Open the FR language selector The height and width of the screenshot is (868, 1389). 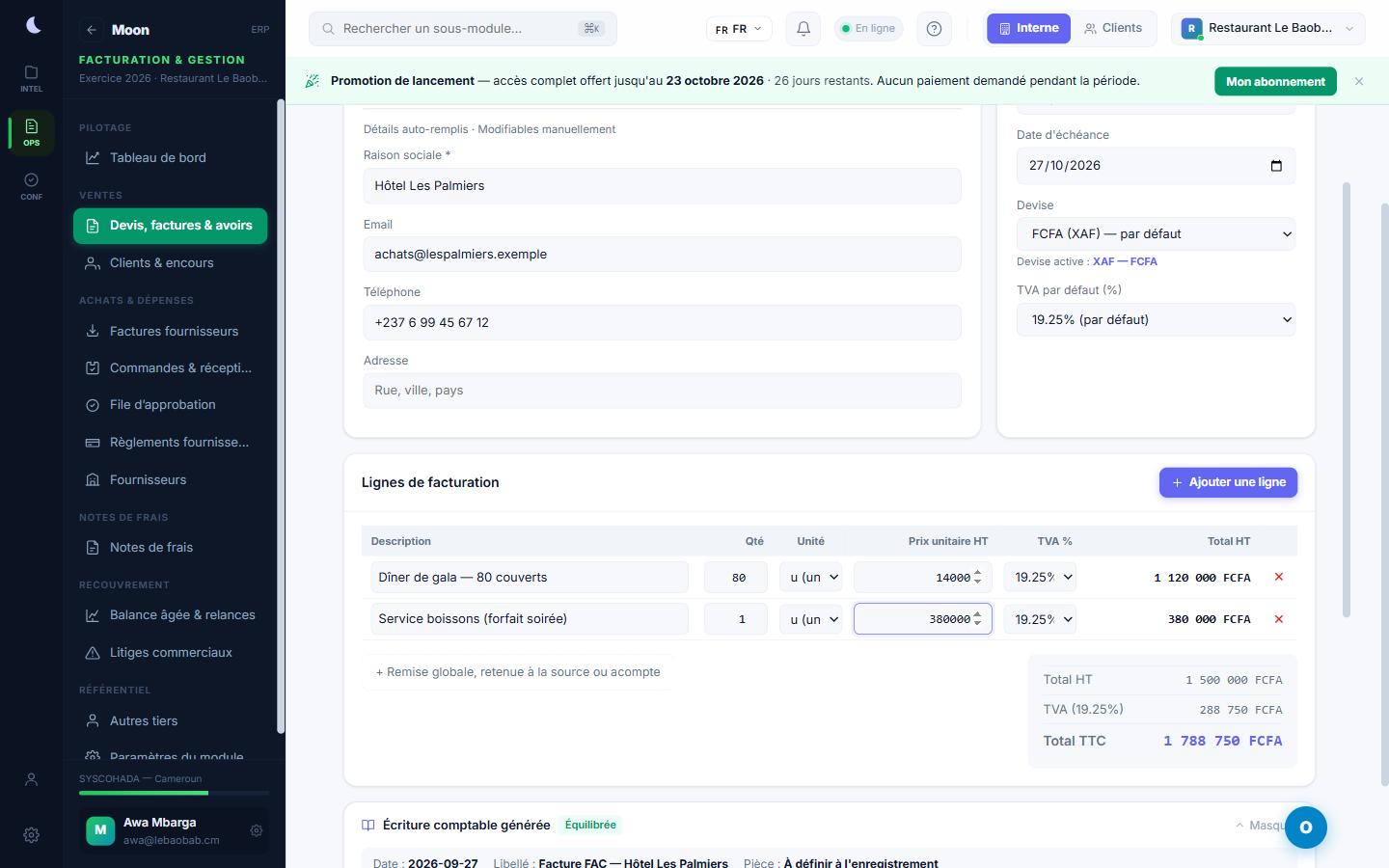click(739, 29)
